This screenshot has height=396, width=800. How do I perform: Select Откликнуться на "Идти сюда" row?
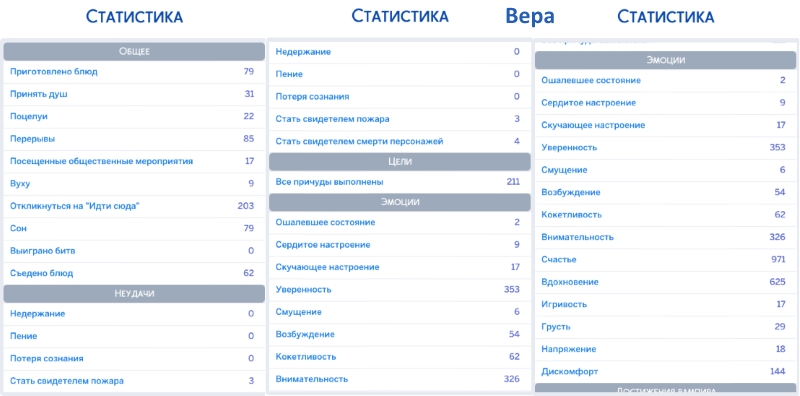pyautogui.click(x=134, y=207)
